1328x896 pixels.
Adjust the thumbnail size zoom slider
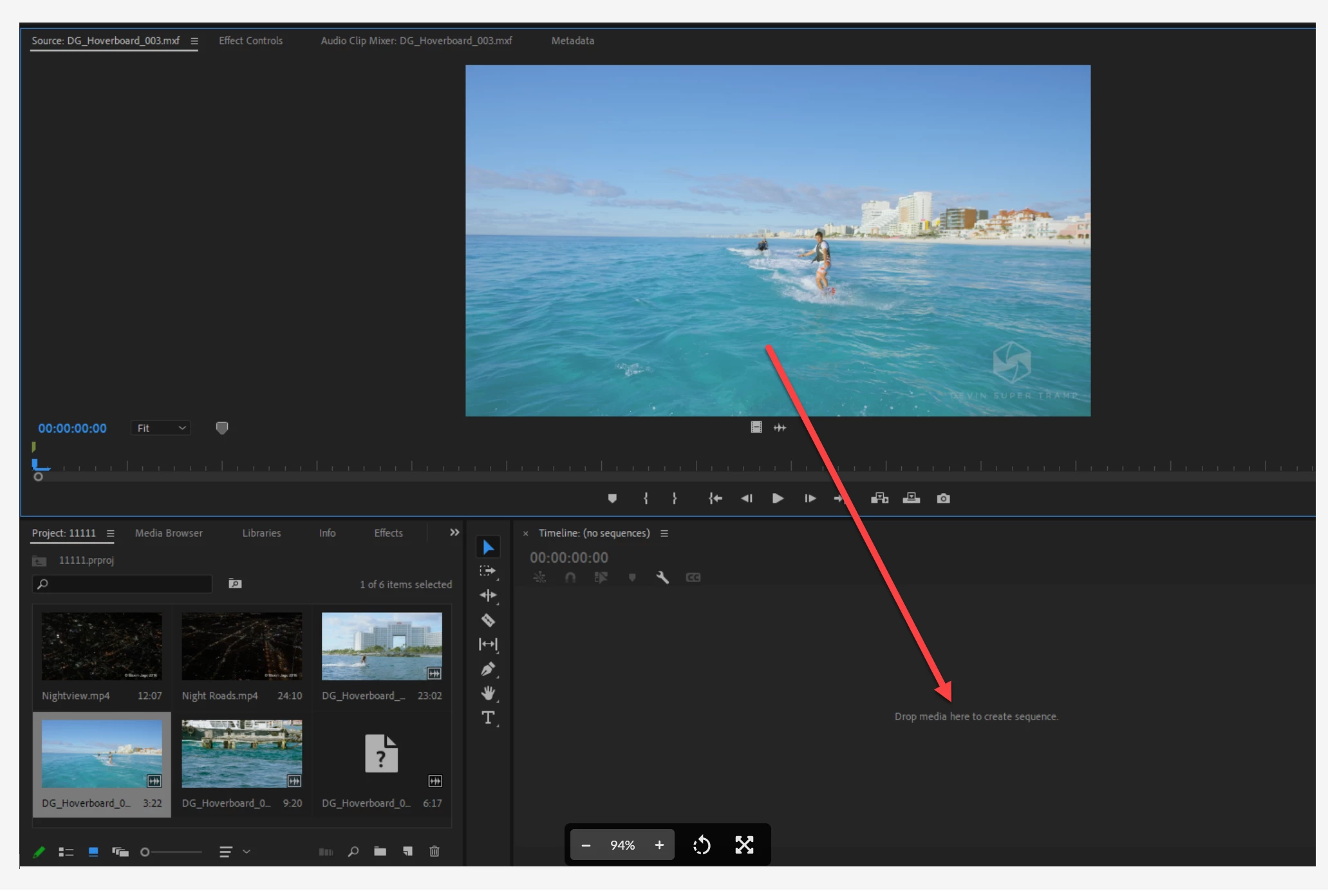[145, 852]
